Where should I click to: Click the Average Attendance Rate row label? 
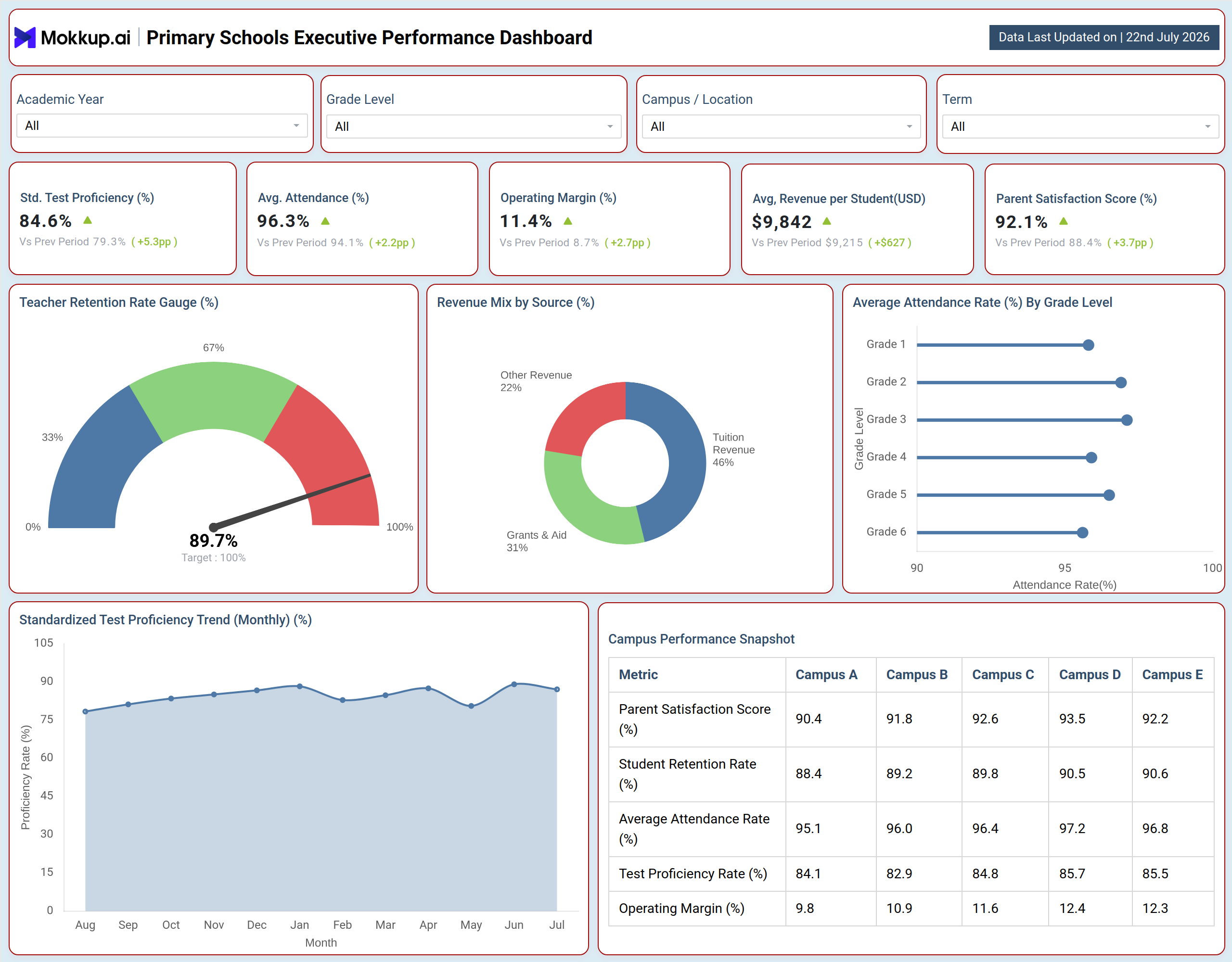[694, 828]
